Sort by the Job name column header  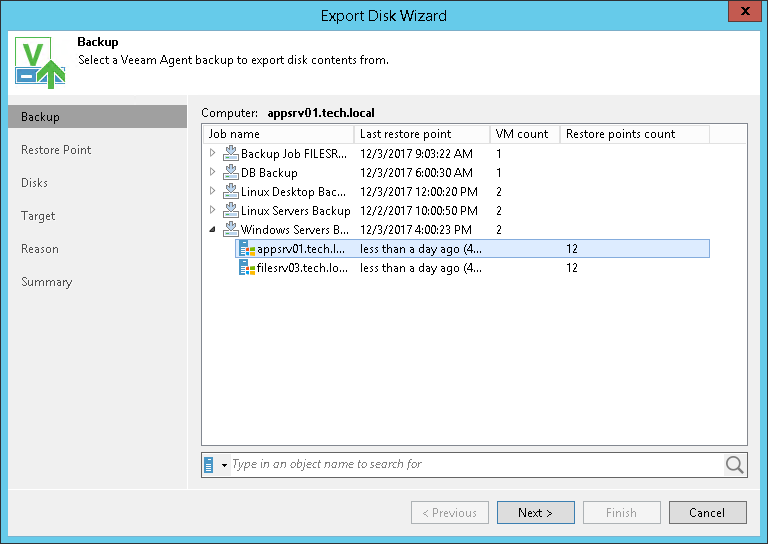tap(278, 134)
